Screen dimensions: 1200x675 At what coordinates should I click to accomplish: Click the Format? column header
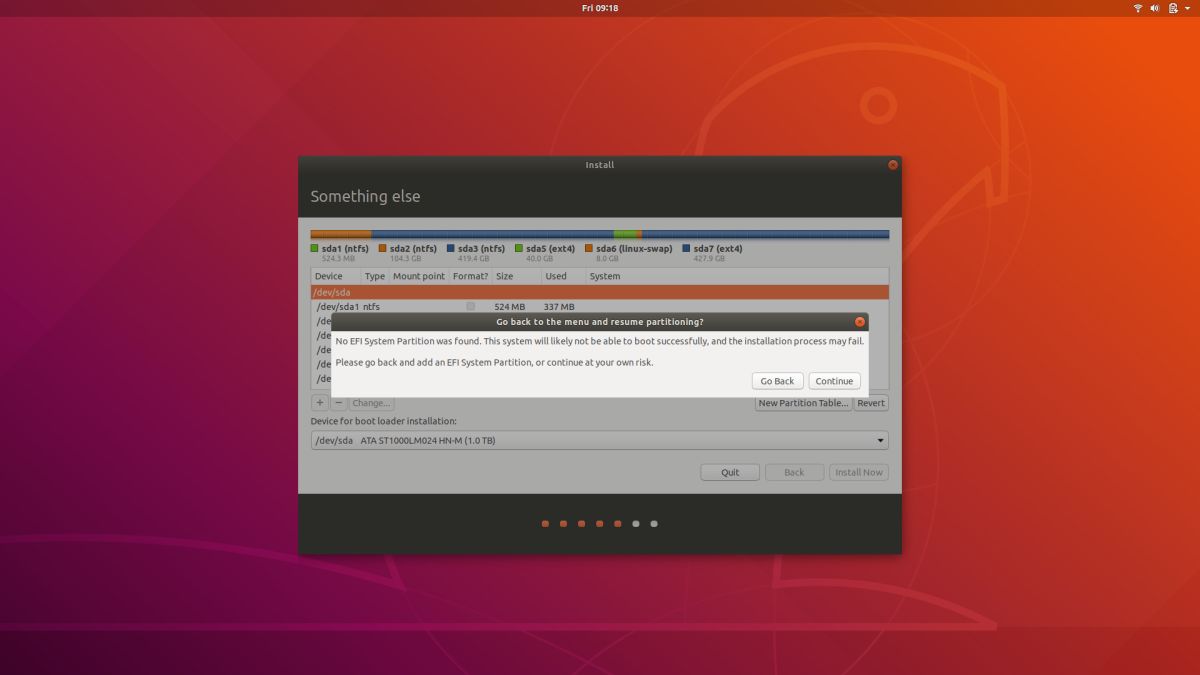tap(471, 276)
